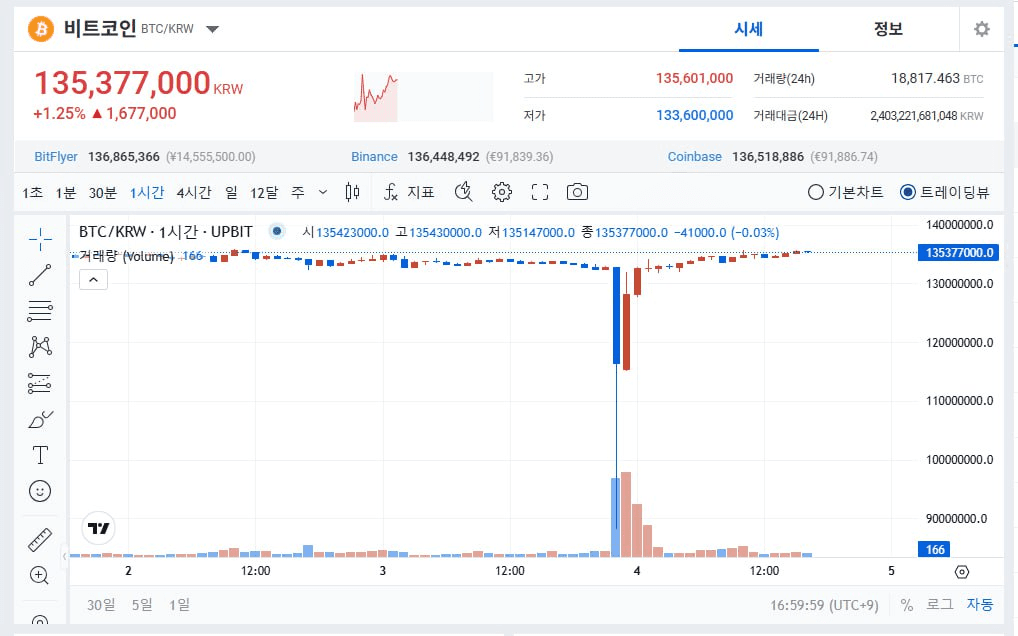Screen dimensions: 1018x636
Task: Collapse the 거래량 volume panel
Action: 93,279
